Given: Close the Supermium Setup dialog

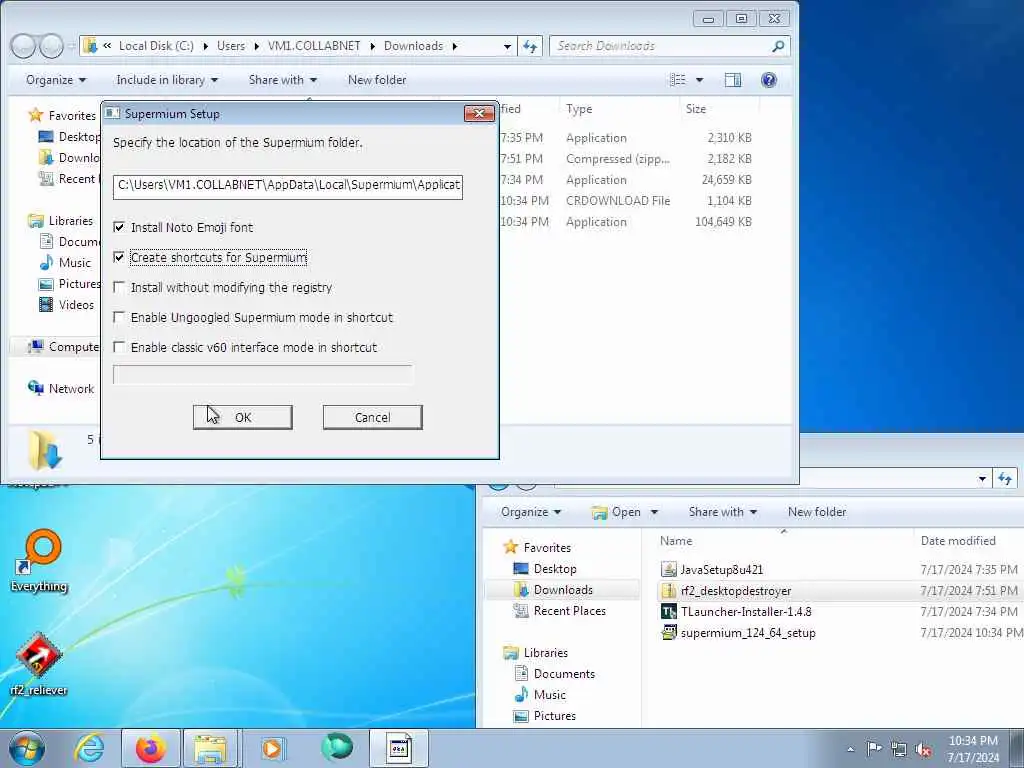Looking at the screenshot, I should pos(479,114).
